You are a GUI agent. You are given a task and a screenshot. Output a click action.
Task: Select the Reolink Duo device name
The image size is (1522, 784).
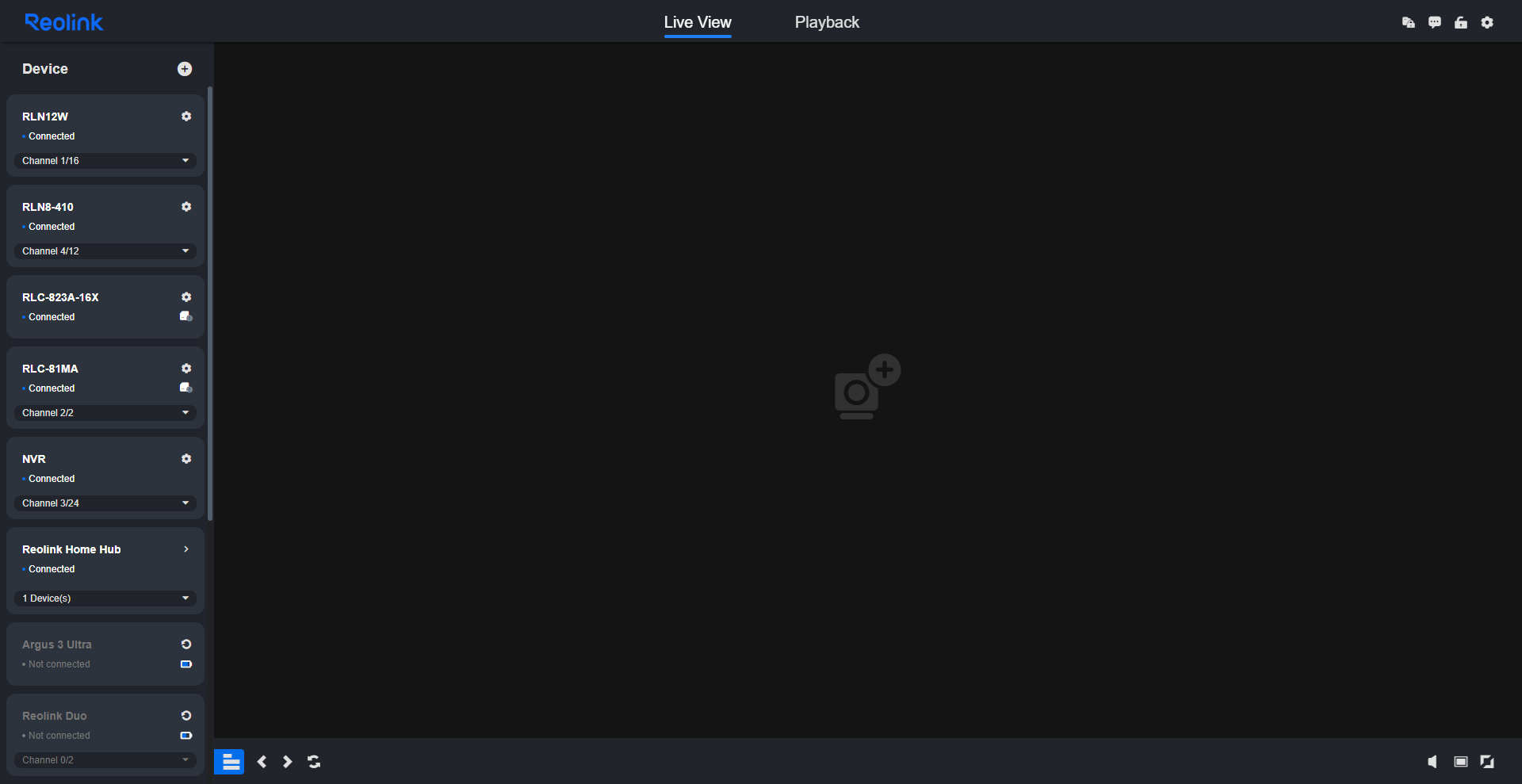click(55, 716)
